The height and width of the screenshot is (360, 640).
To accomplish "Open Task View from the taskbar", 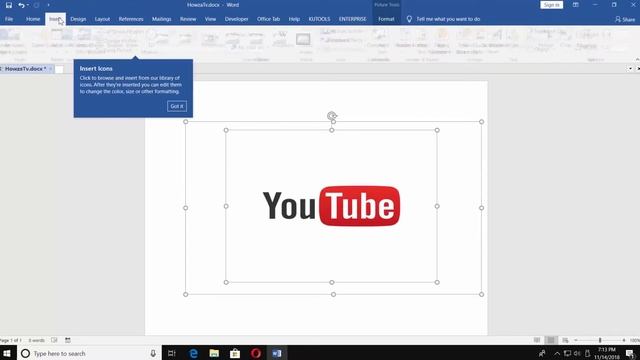I will [x=172, y=353].
